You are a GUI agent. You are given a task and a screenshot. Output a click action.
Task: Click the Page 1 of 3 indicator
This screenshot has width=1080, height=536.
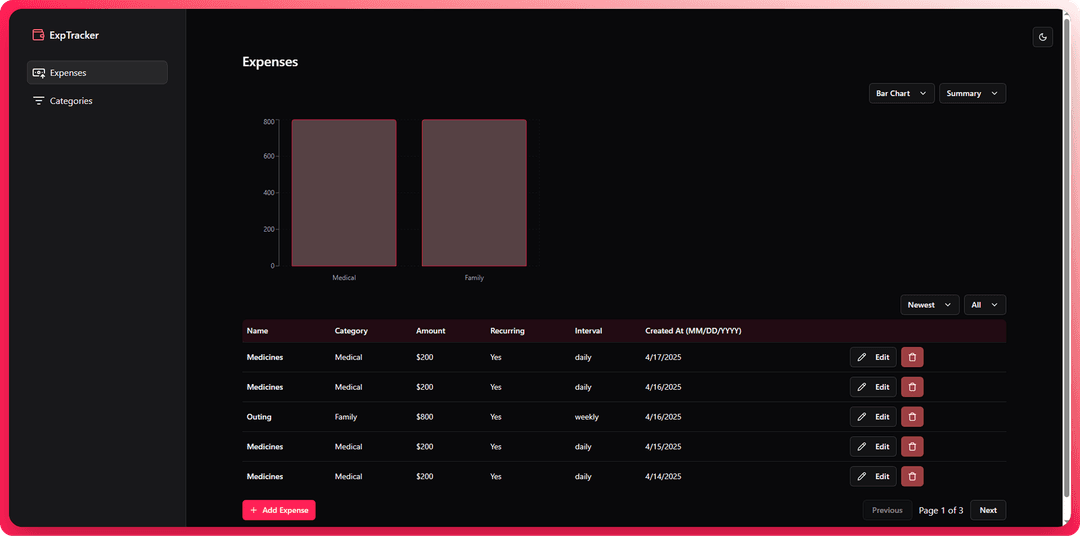(941, 511)
